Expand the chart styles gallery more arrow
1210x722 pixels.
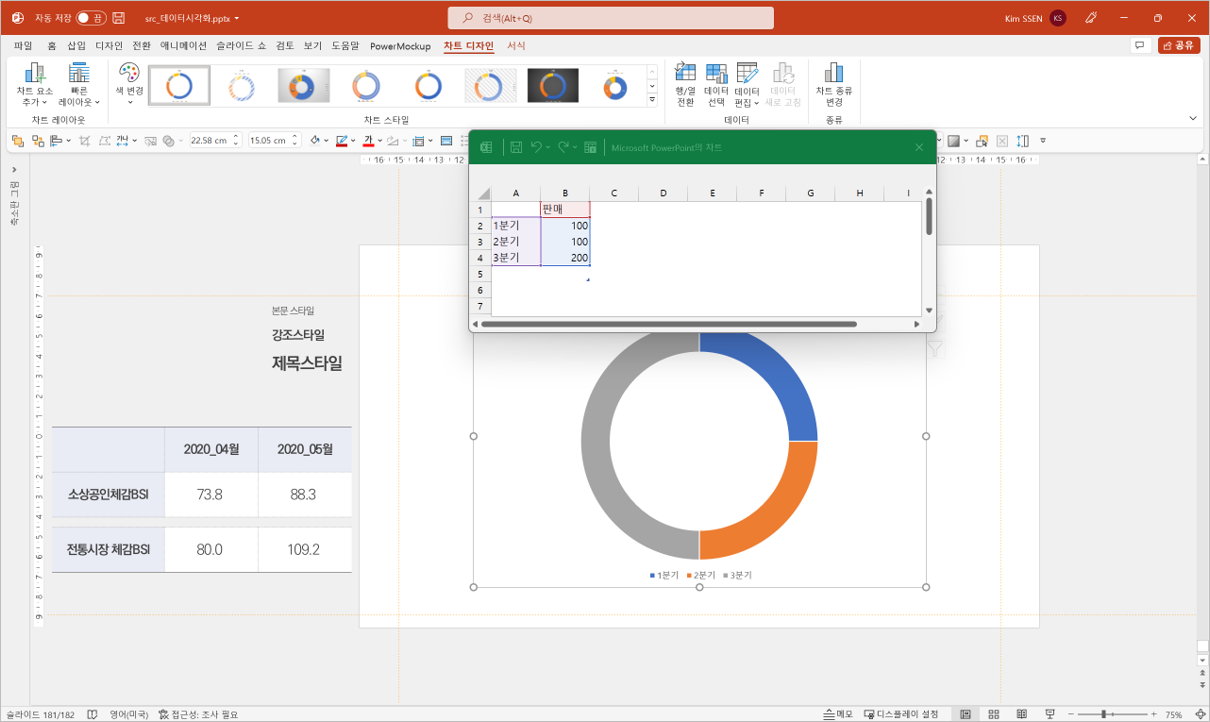coord(652,100)
